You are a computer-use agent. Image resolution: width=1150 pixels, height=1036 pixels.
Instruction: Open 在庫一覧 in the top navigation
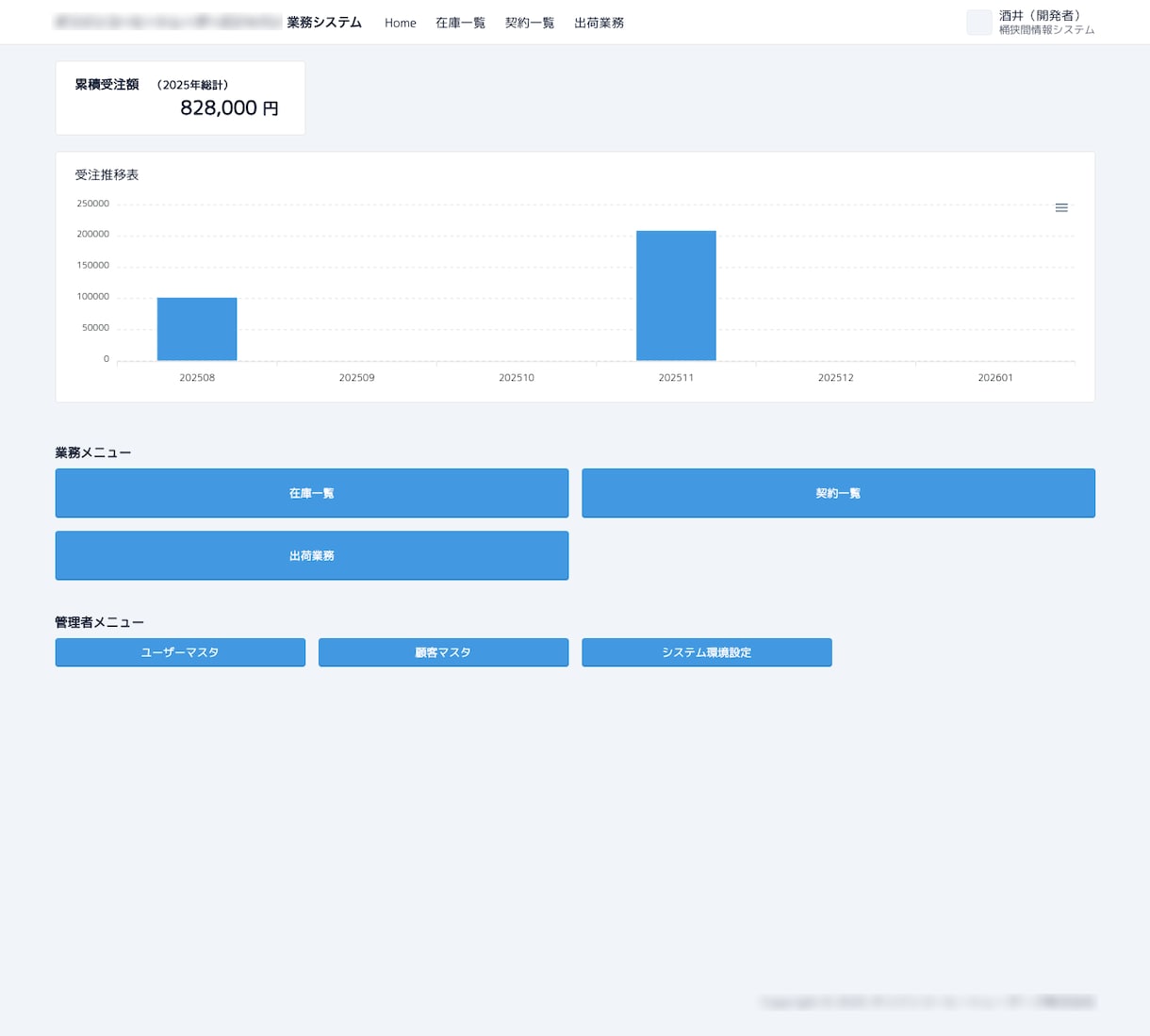(x=460, y=23)
